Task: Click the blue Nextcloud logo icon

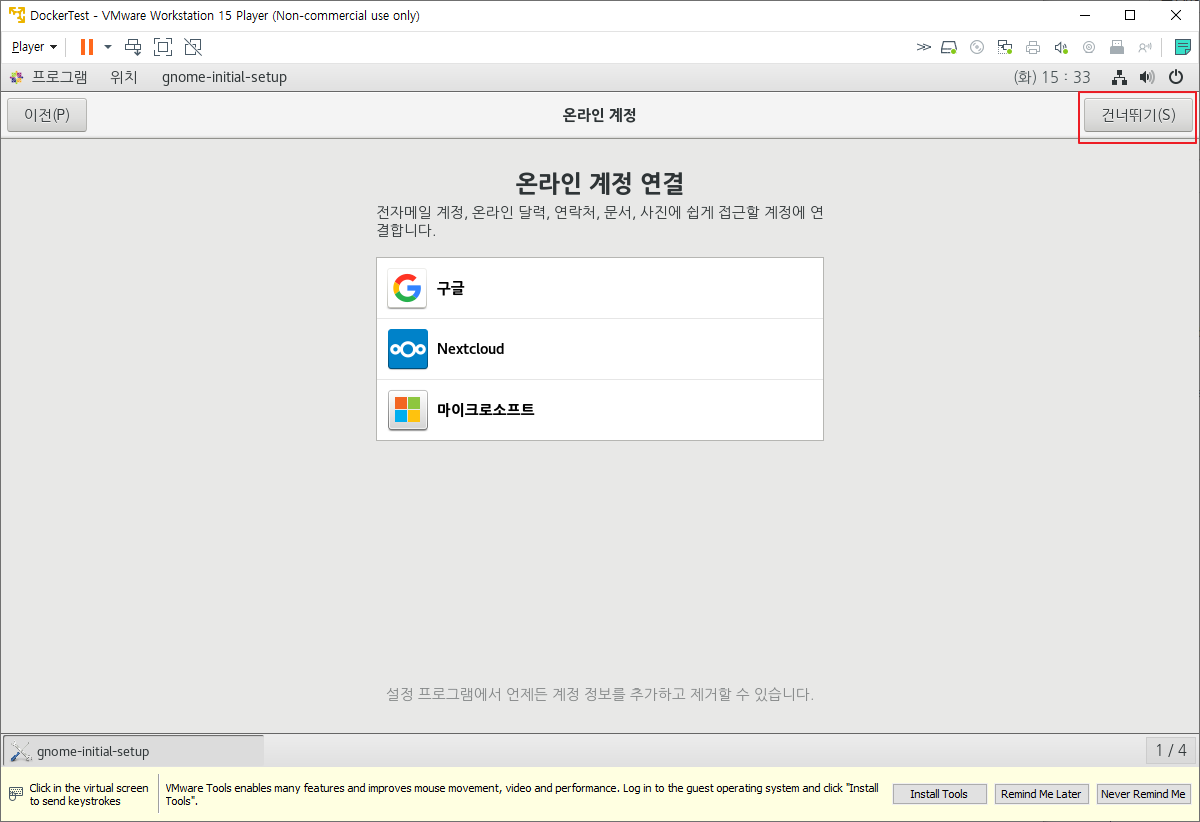Action: point(407,349)
